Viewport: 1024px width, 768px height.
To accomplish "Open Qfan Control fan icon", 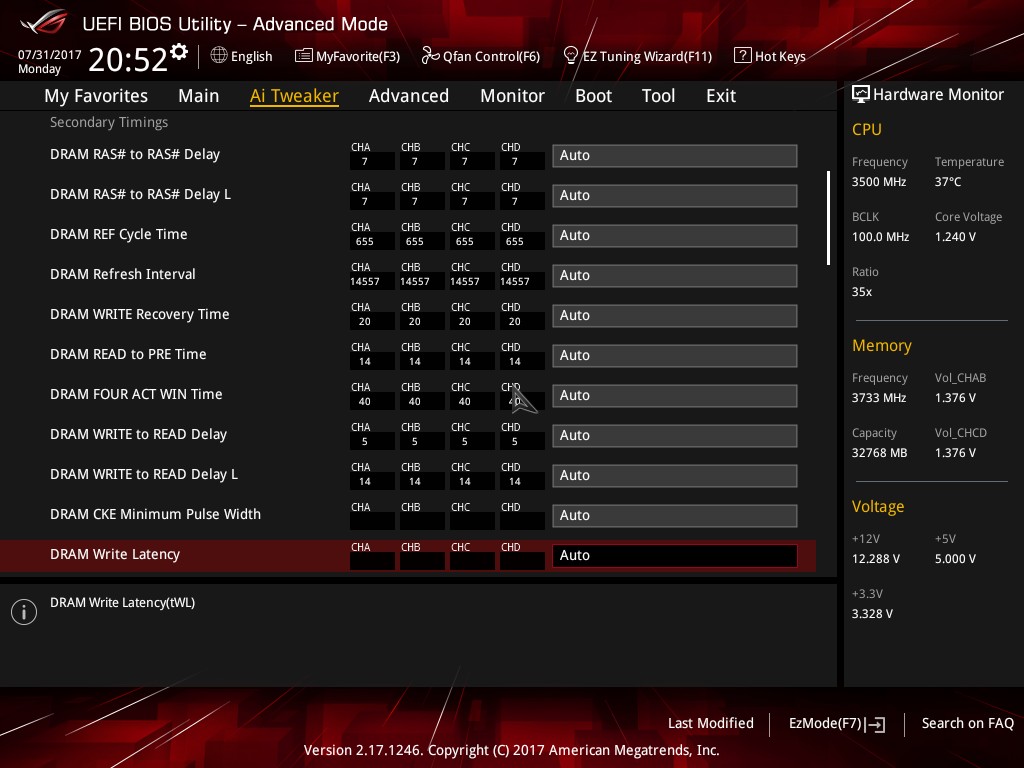I will tap(430, 56).
